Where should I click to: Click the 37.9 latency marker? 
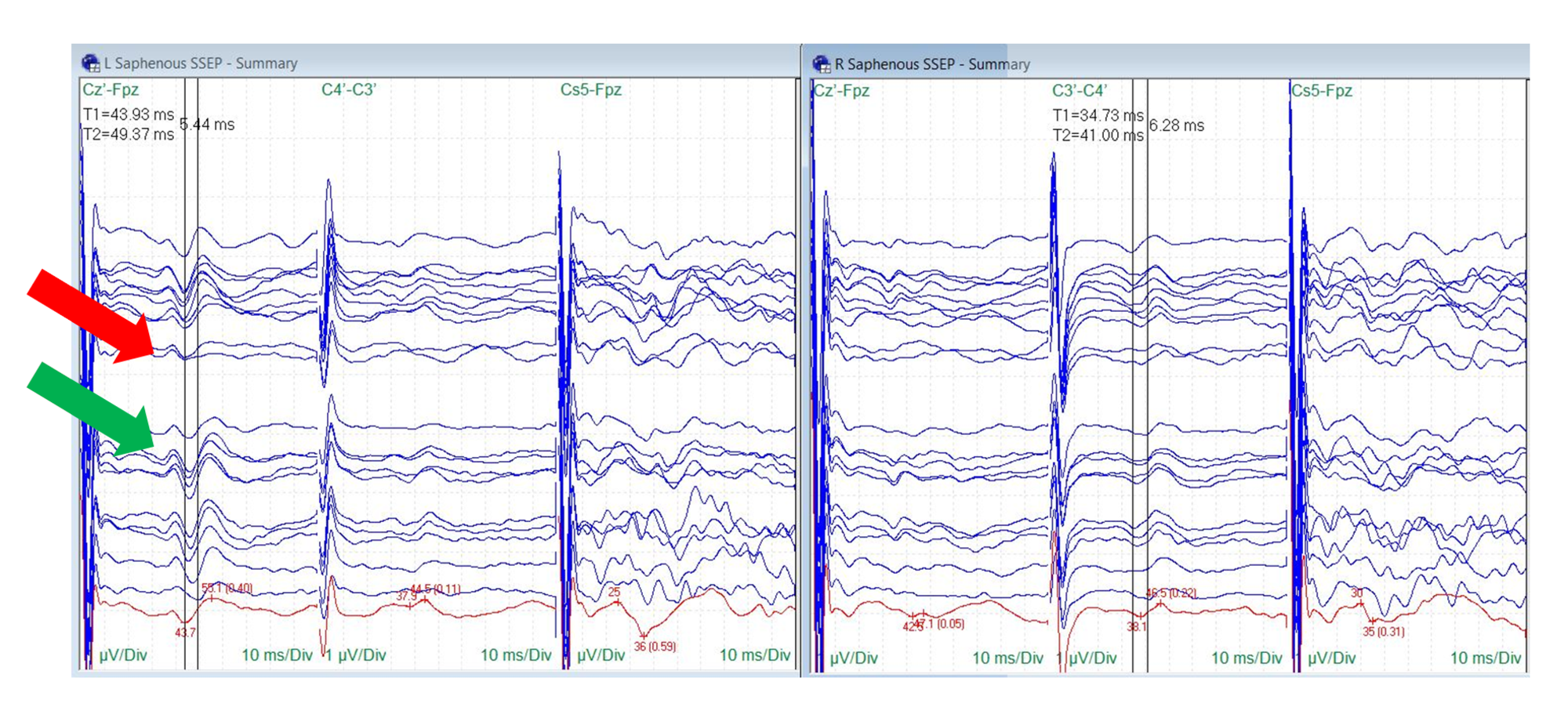pyautogui.click(x=407, y=597)
